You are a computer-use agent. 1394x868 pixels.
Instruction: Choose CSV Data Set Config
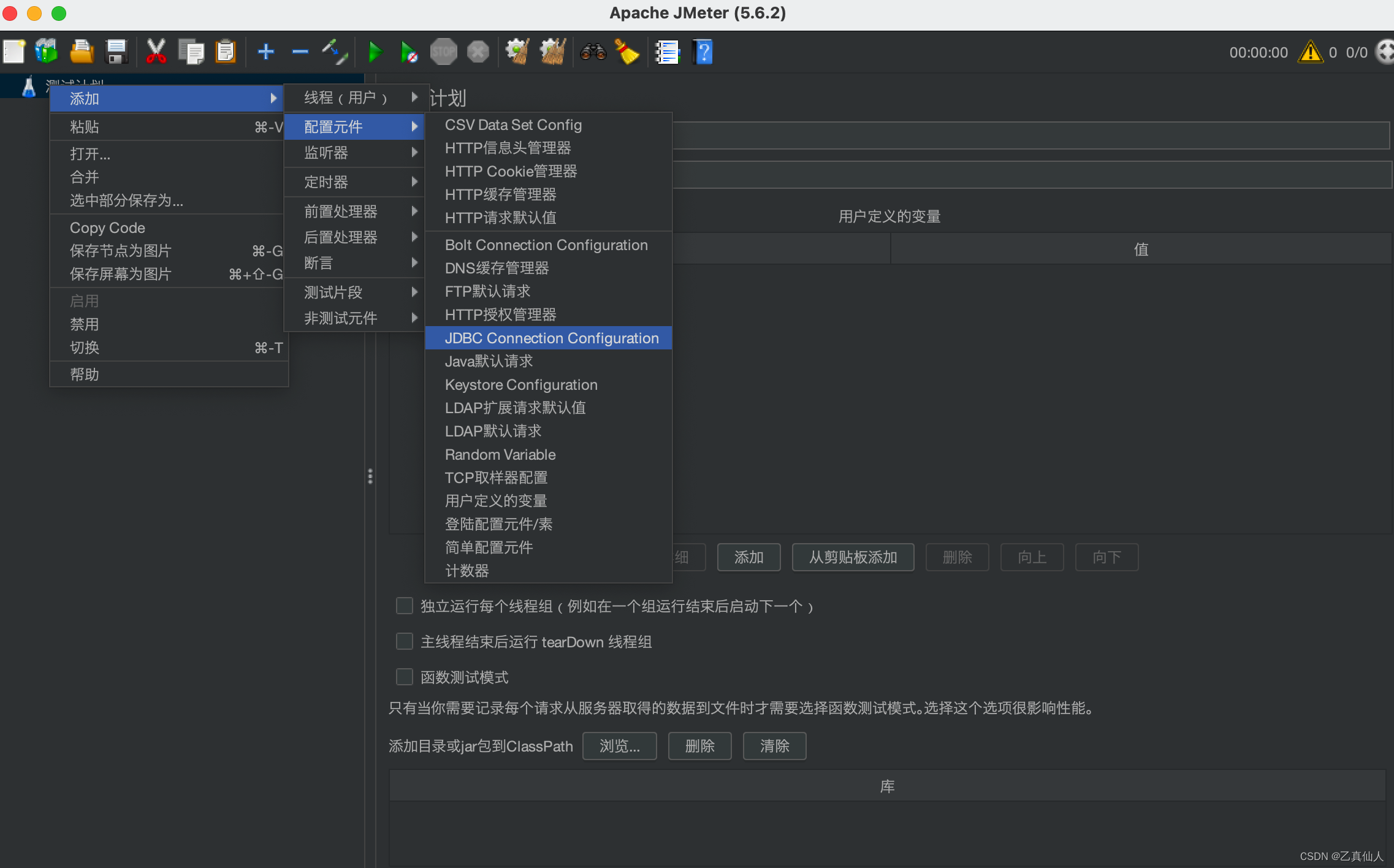click(x=549, y=125)
